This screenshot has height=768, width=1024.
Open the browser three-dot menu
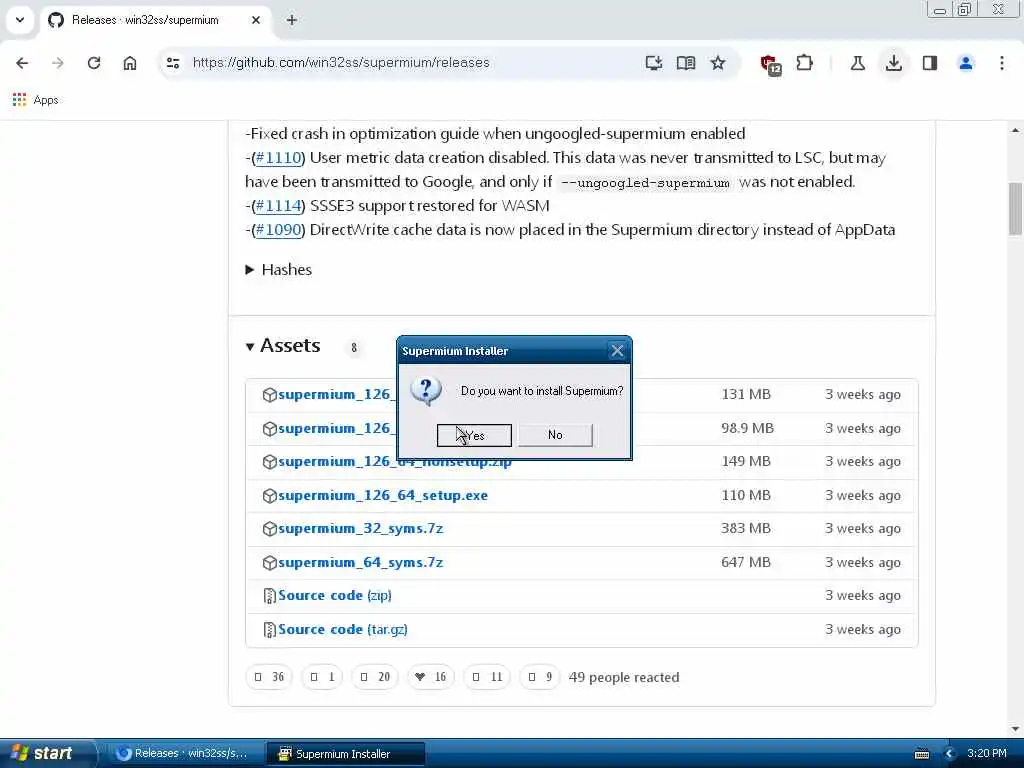[x=1002, y=63]
